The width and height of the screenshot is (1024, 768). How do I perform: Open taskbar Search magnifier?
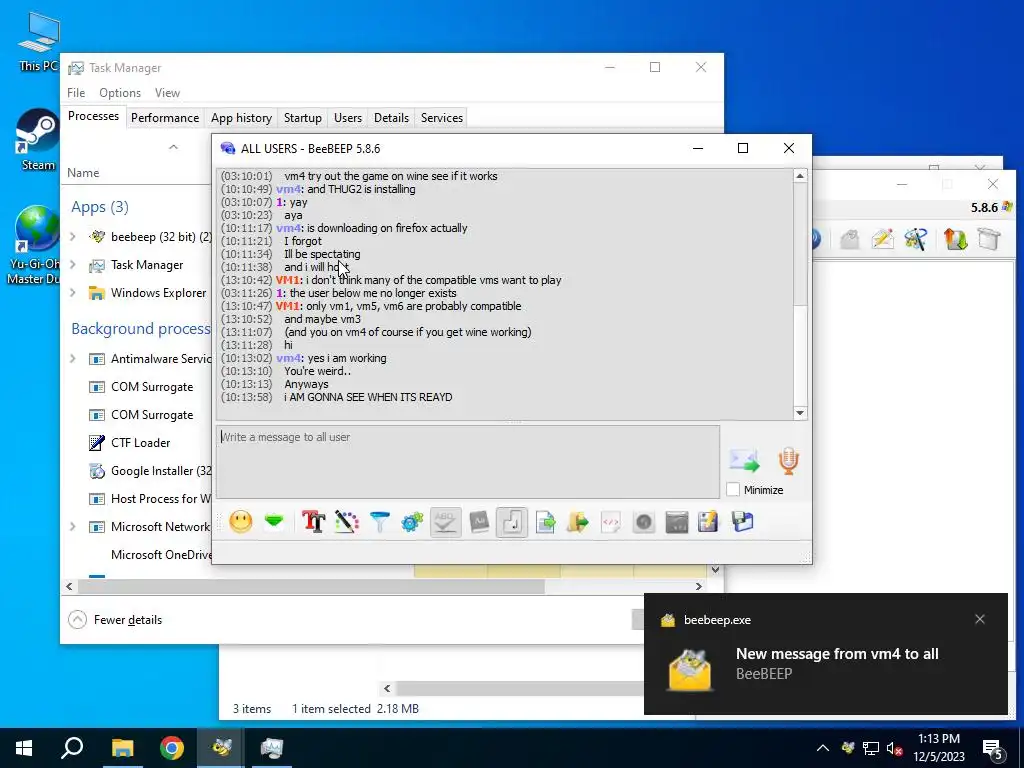tap(72, 748)
